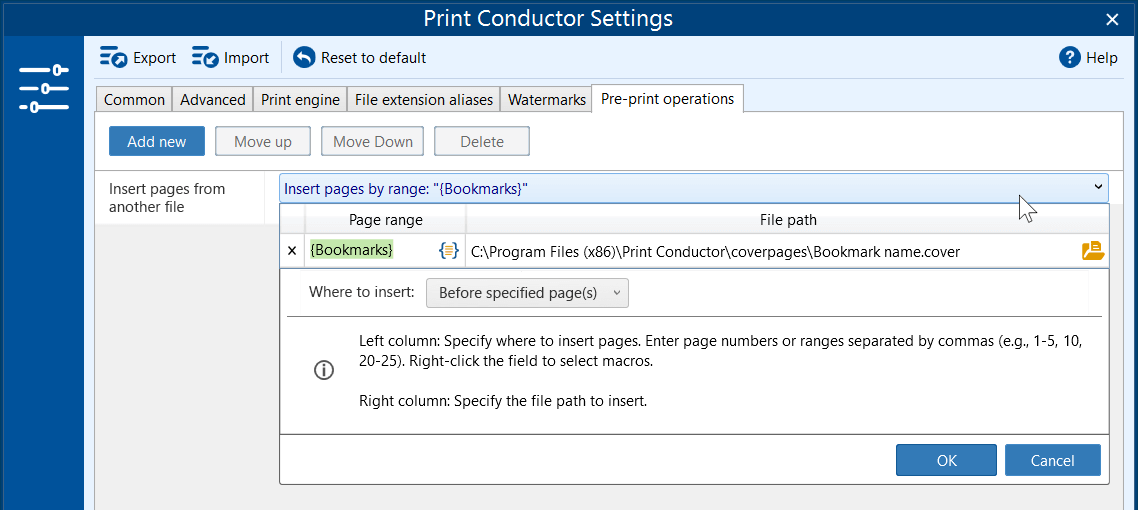Click the Export label text

[x=155, y=58]
